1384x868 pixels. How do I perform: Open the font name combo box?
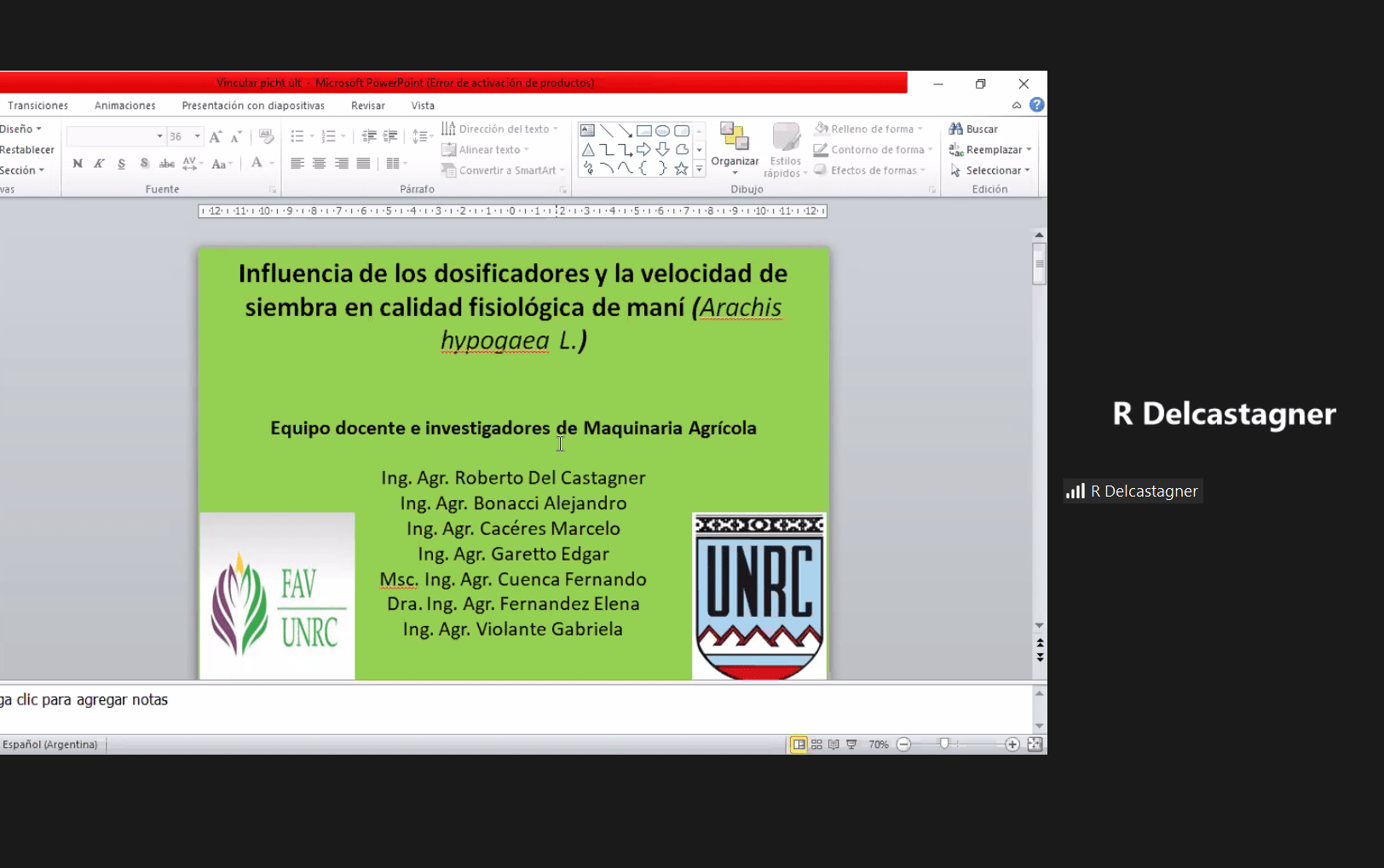[115, 136]
